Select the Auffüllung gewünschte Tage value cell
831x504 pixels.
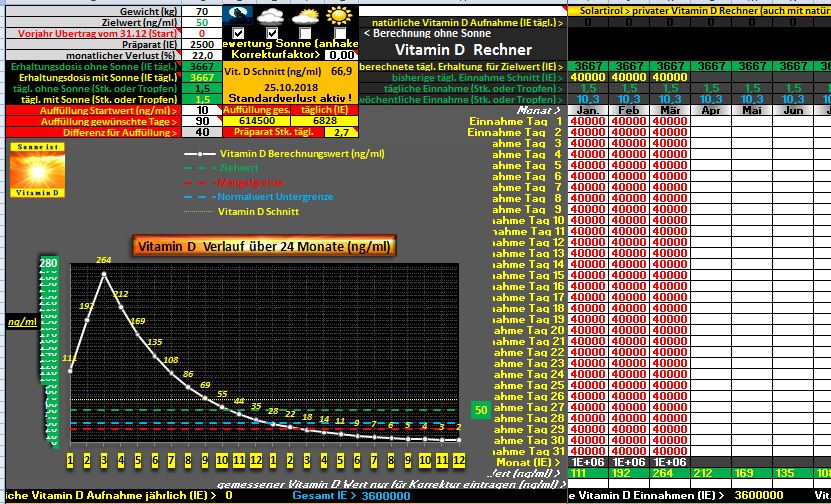tap(202, 121)
